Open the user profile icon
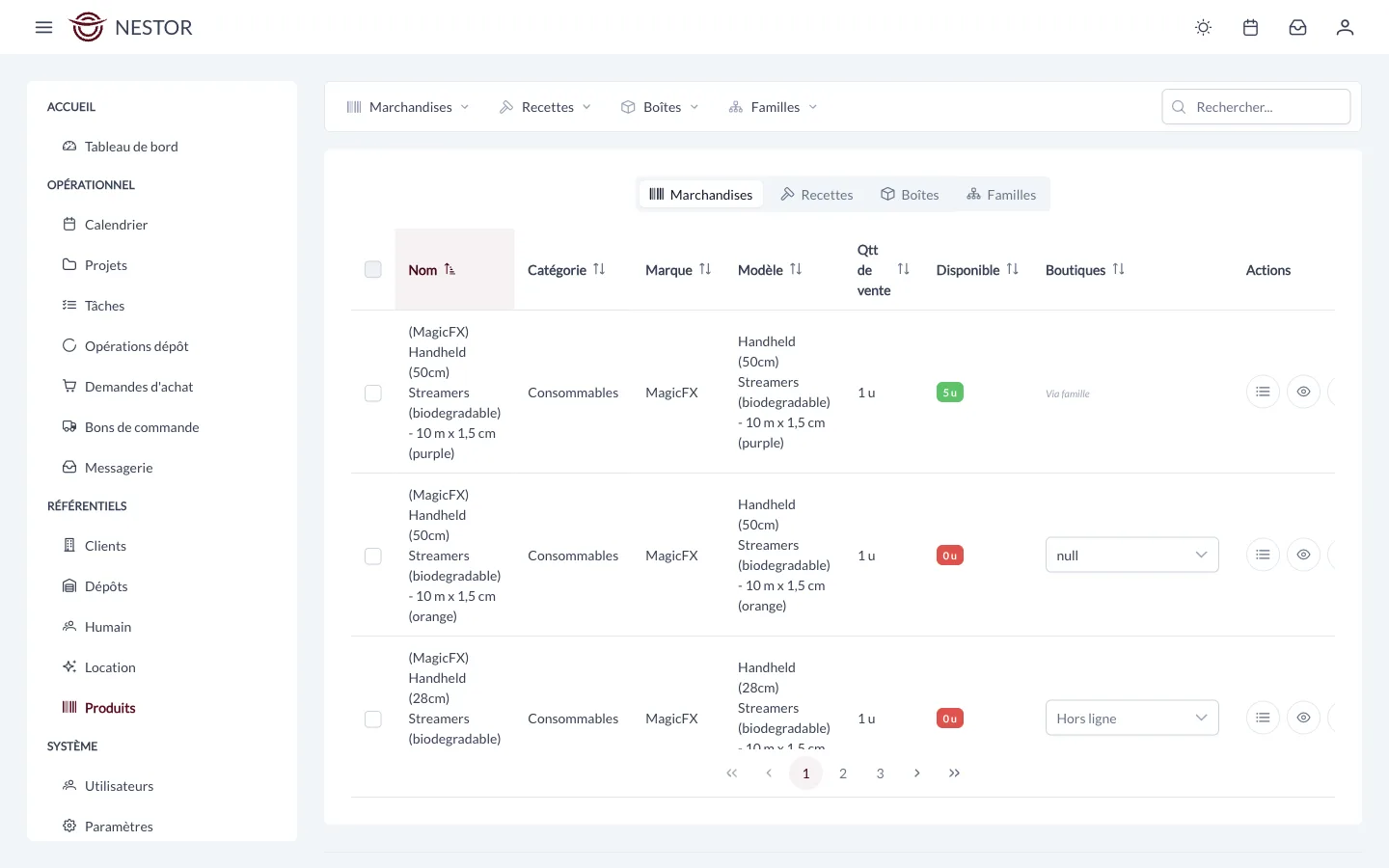 point(1345,27)
